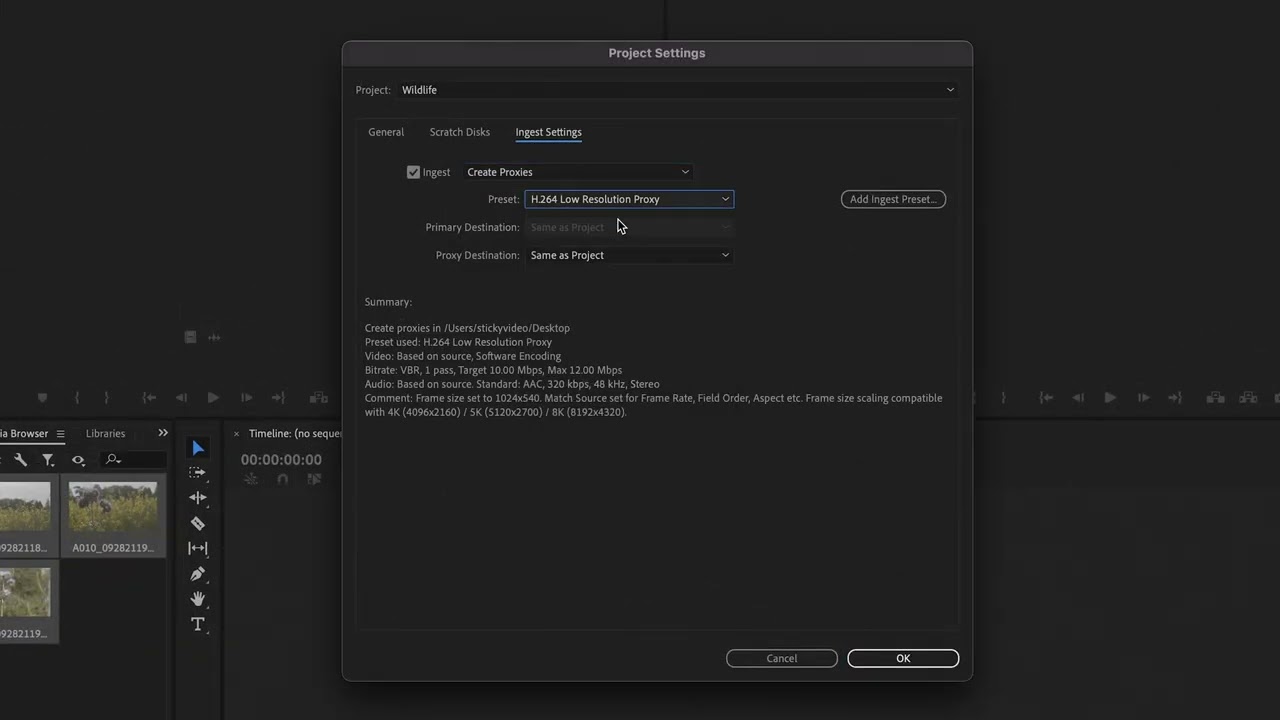Click the Add Ingest Preset button
This screenshot has height=720, width=1280.
click(893, 199)
